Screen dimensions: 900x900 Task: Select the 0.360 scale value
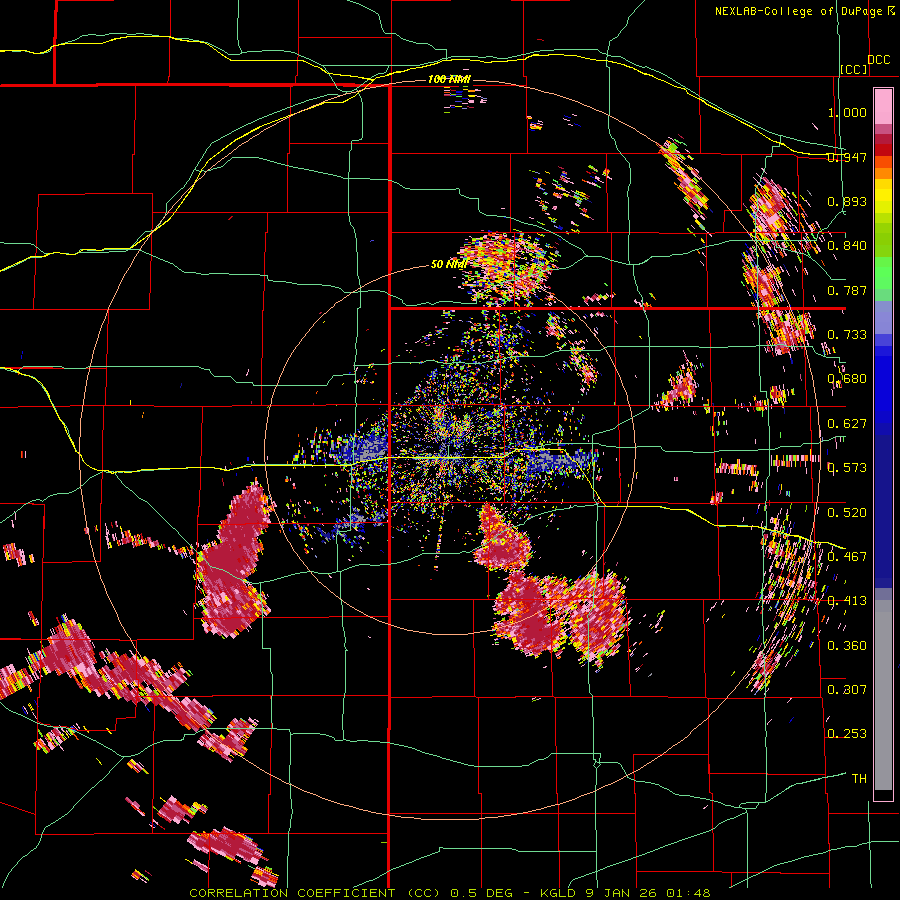[x=847, y=646]
